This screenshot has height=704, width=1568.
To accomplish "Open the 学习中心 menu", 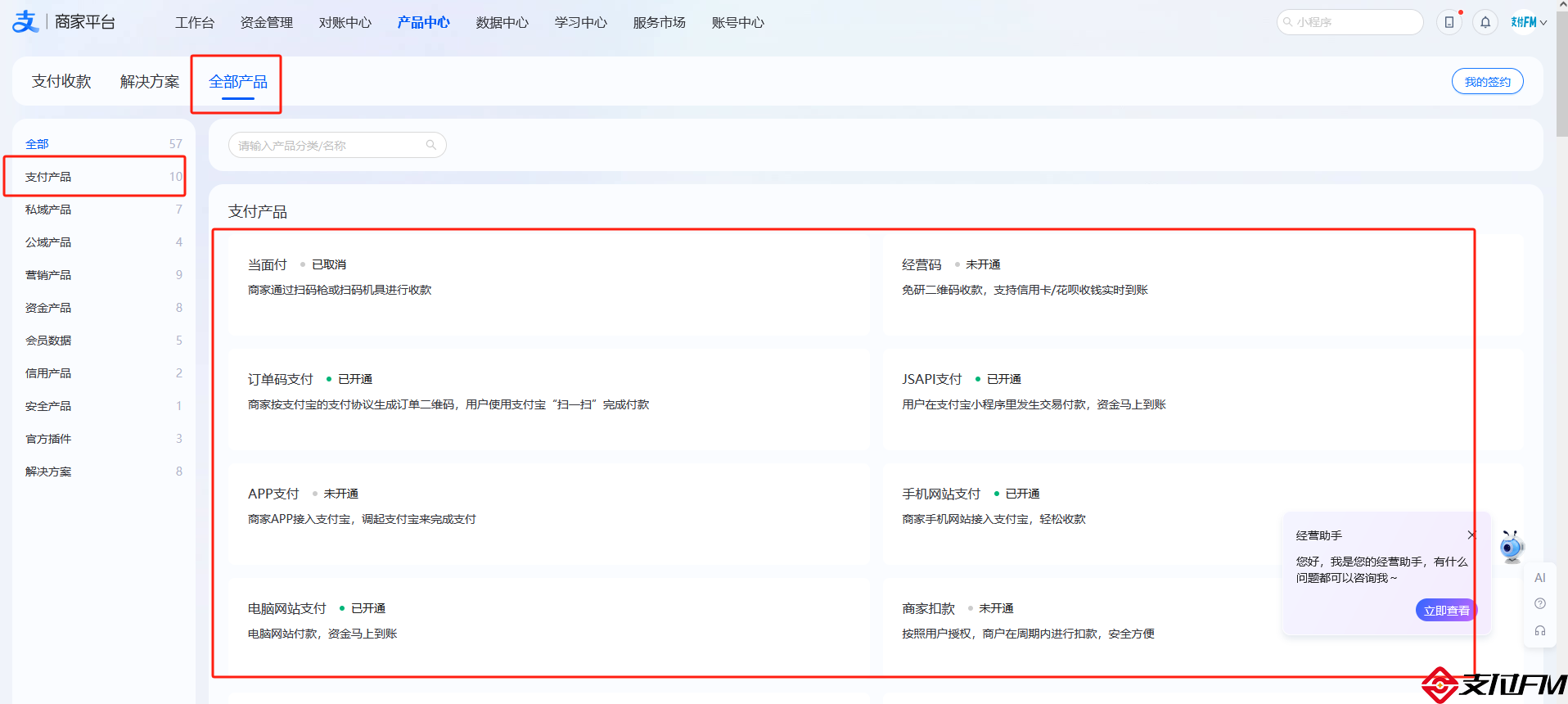I will click(580, 23).
